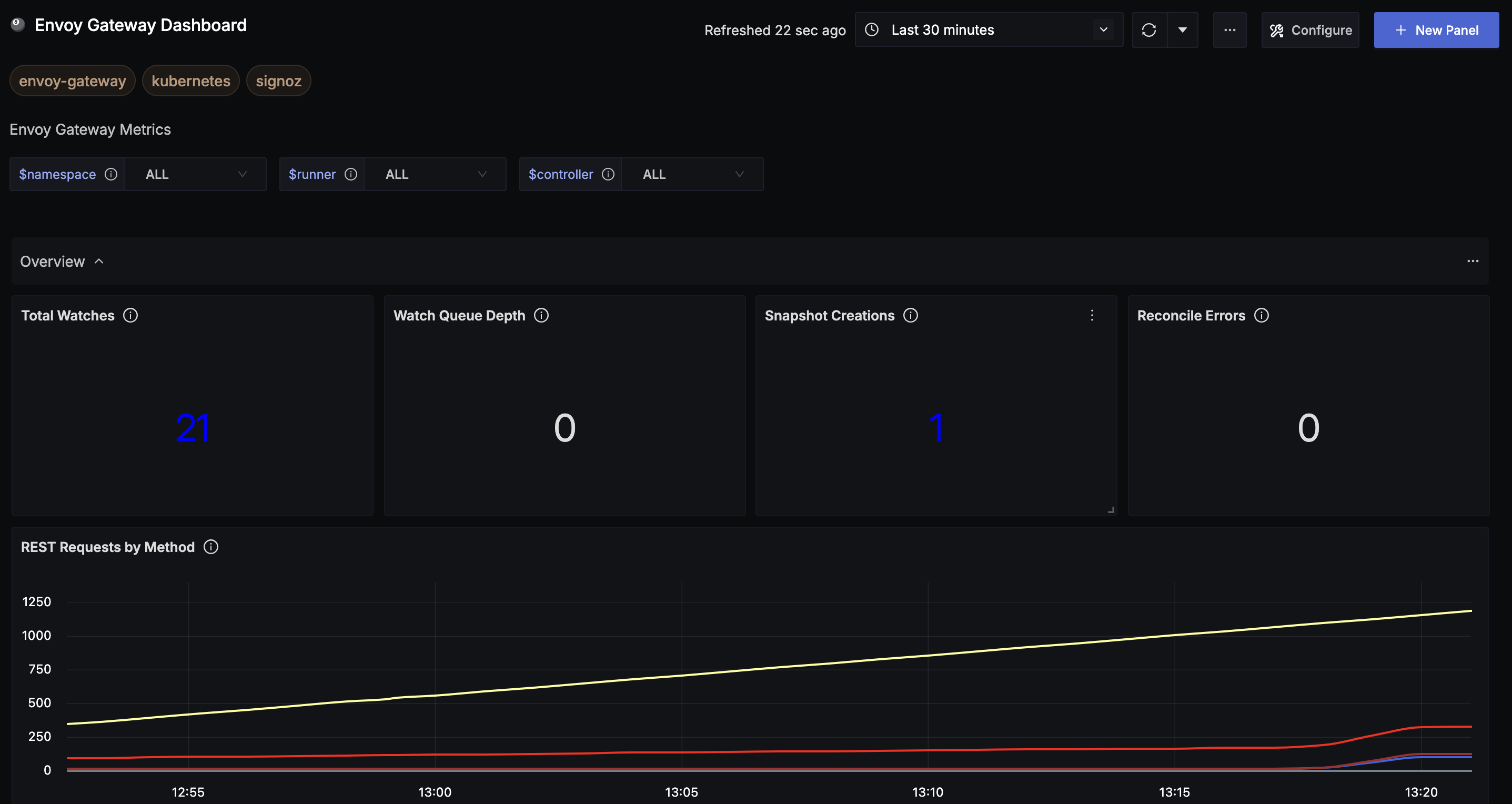Click the info icon beside Total Watches

(x=130, y=315)
